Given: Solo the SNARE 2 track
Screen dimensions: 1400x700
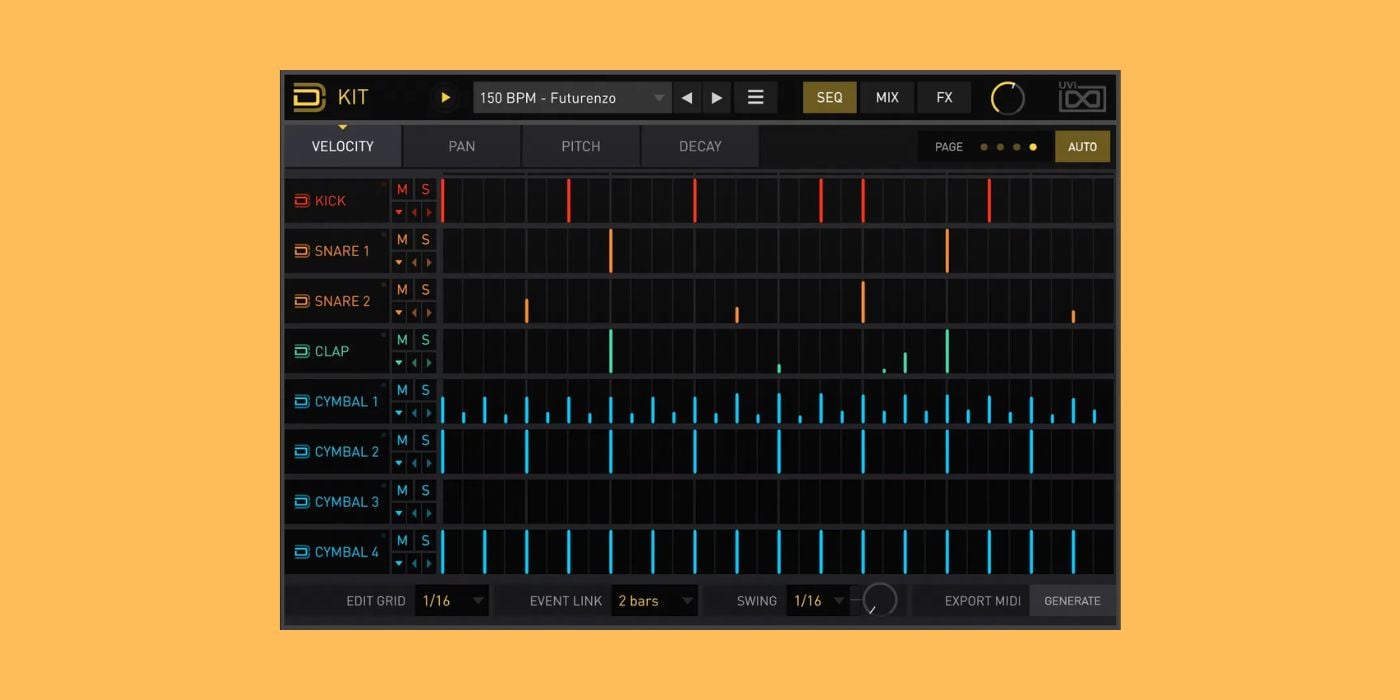Looking at the screenshot, I should point(425,290).
